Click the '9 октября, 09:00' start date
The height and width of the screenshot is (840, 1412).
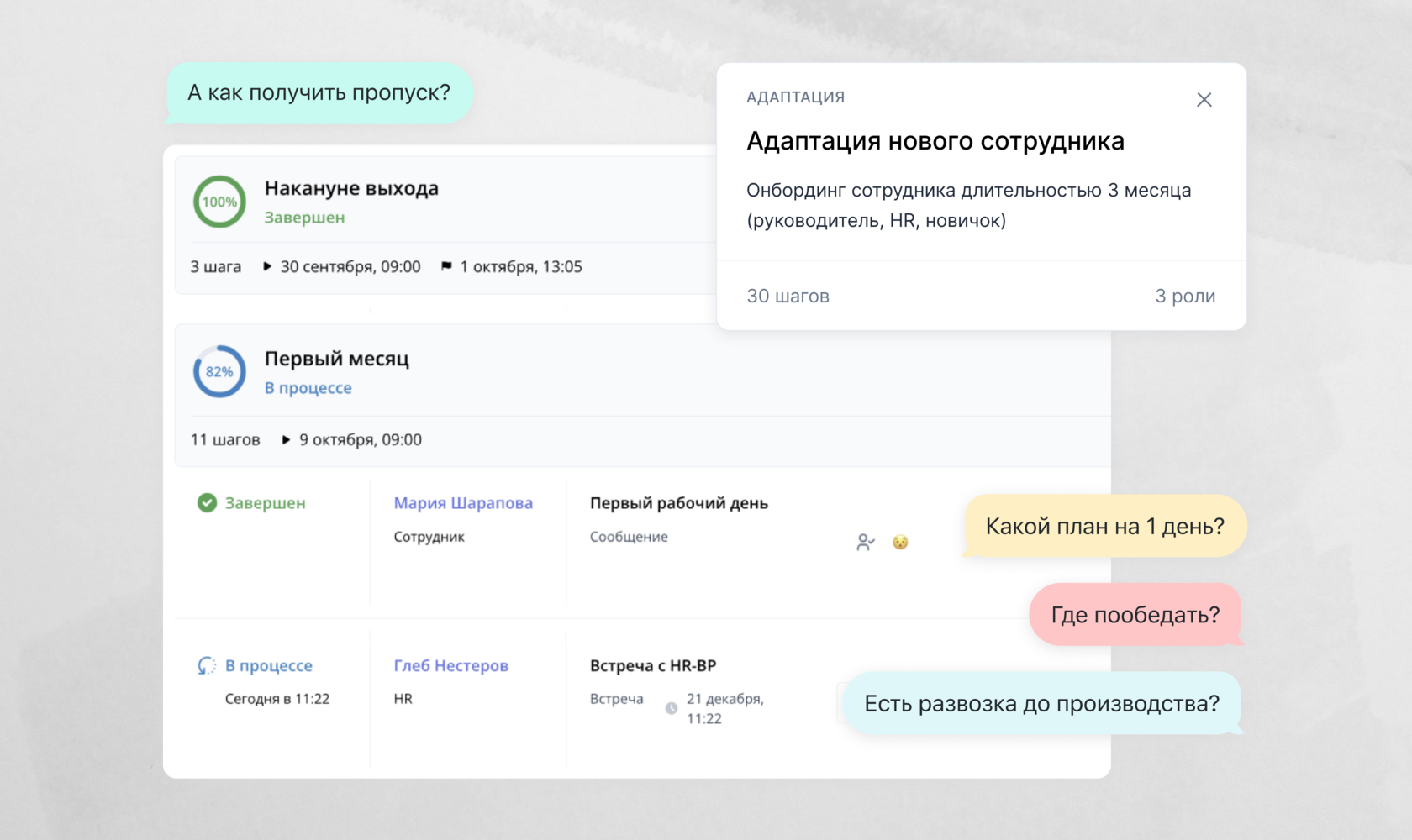(361, 439)
